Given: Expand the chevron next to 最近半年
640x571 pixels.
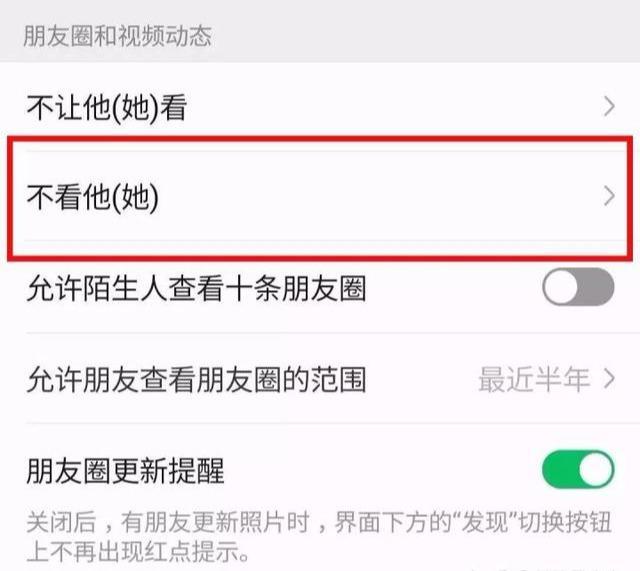Looking at the screenshot, I should tap(609, 379).
